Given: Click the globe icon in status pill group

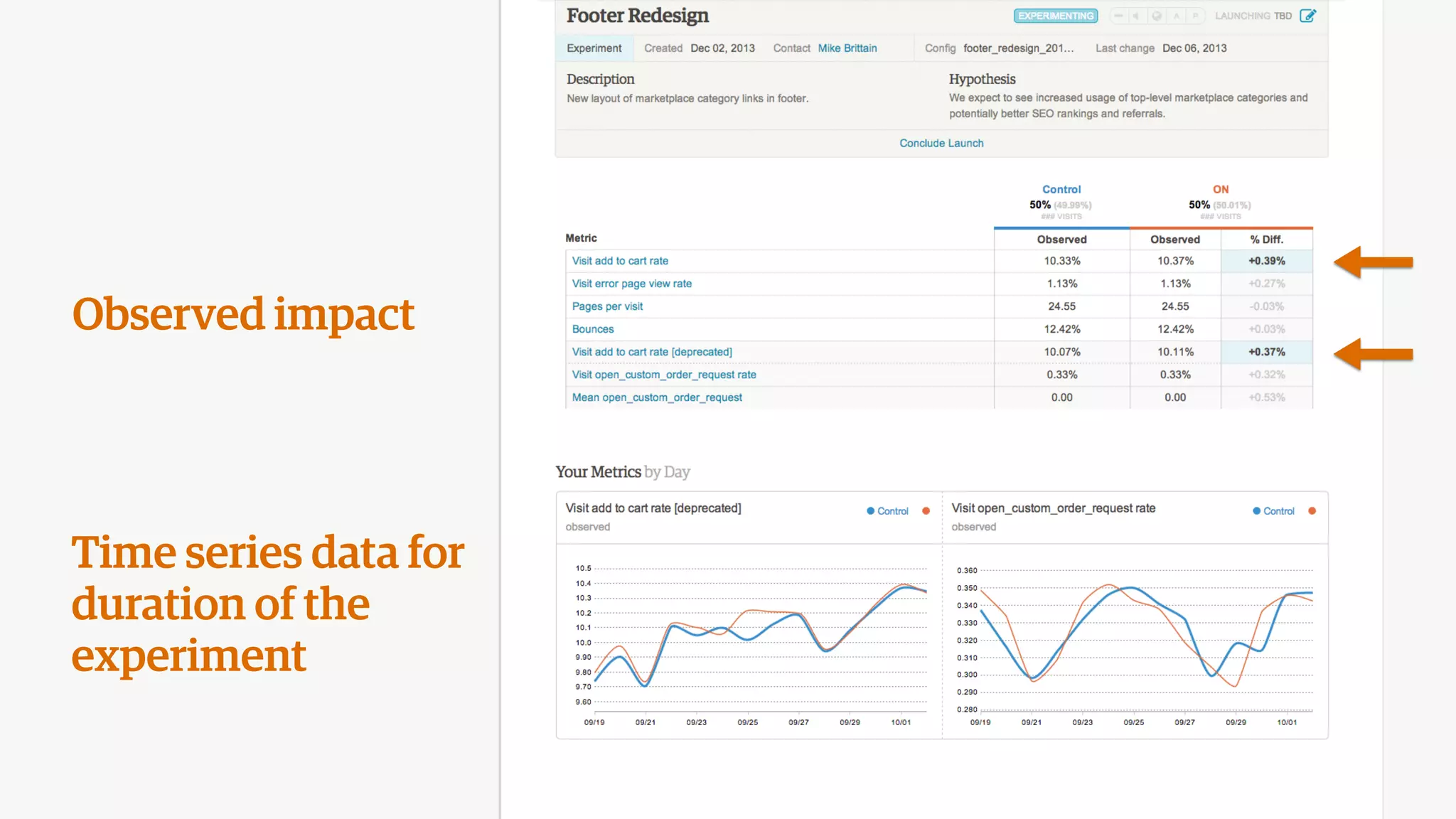Looking at the screenshot, I should (x=1157, y=16).
